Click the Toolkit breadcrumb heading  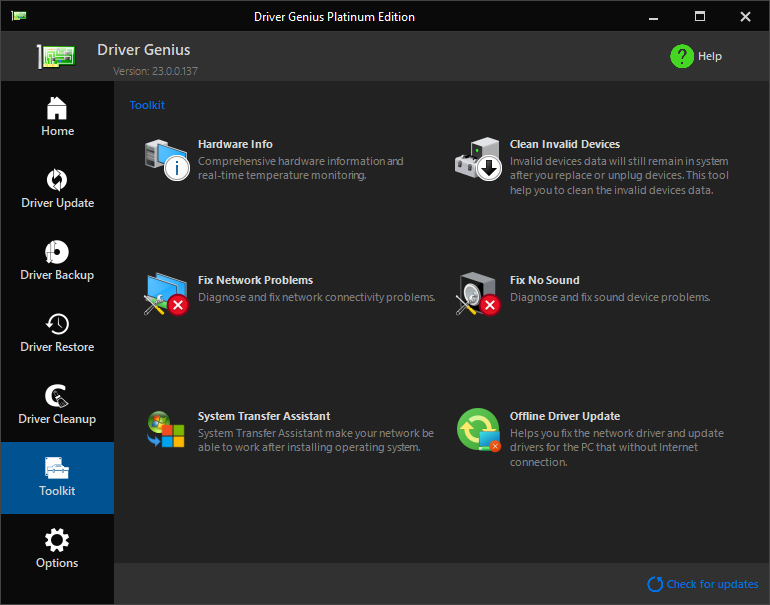[147, 105]
